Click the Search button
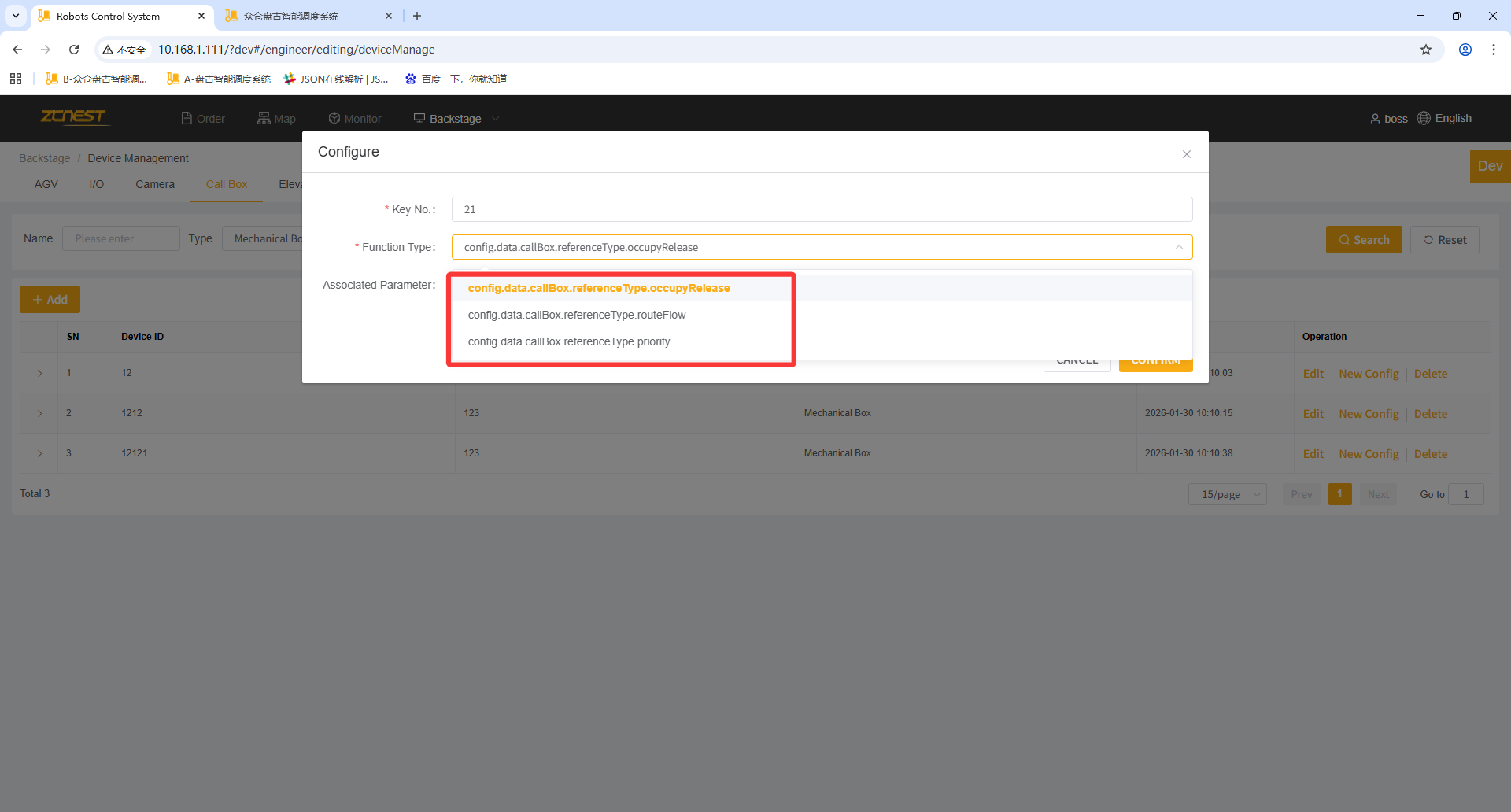The image size is (1511, 812). click(1363, 240)
